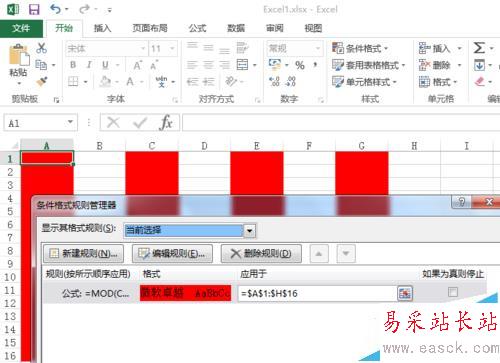Open the AutoSum sigma function

(479, 48)
